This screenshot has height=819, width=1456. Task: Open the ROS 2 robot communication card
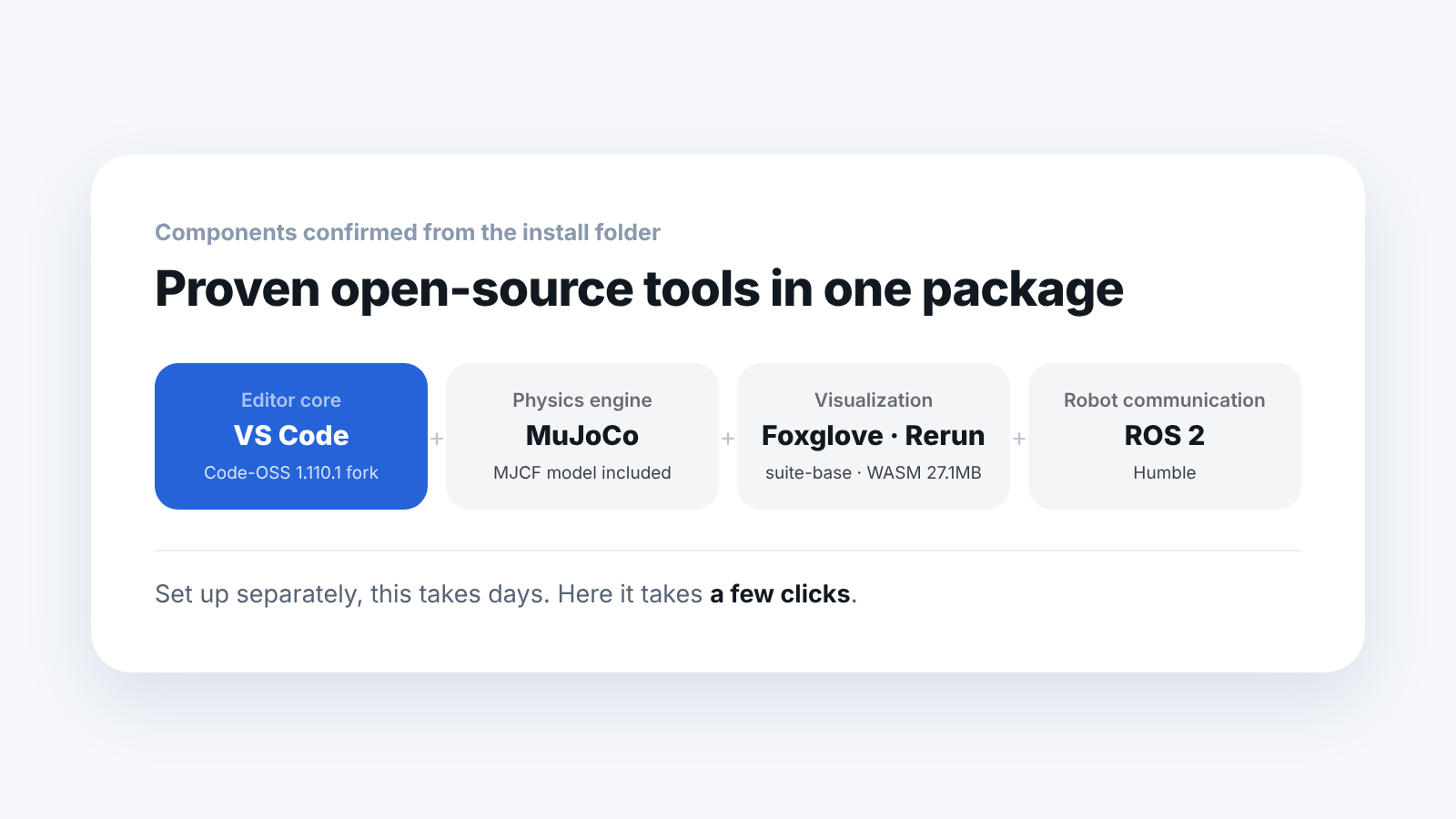click(x=1165, y=436)
